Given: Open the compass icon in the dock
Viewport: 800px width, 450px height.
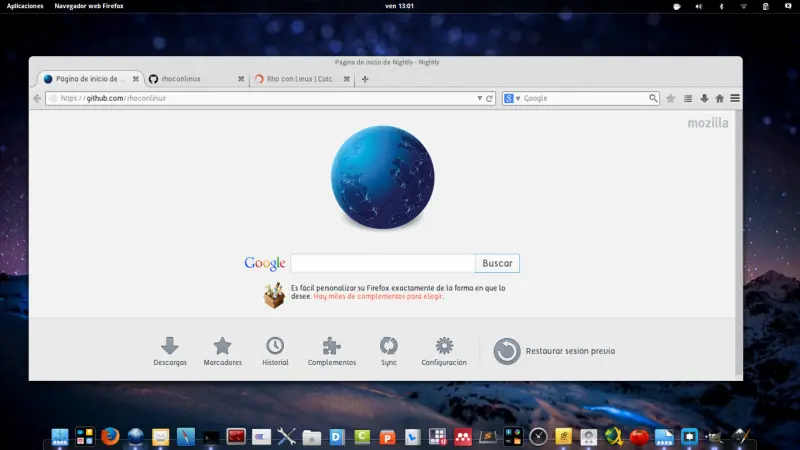Looking at the screenshot, I should click(x=186, y=437).
